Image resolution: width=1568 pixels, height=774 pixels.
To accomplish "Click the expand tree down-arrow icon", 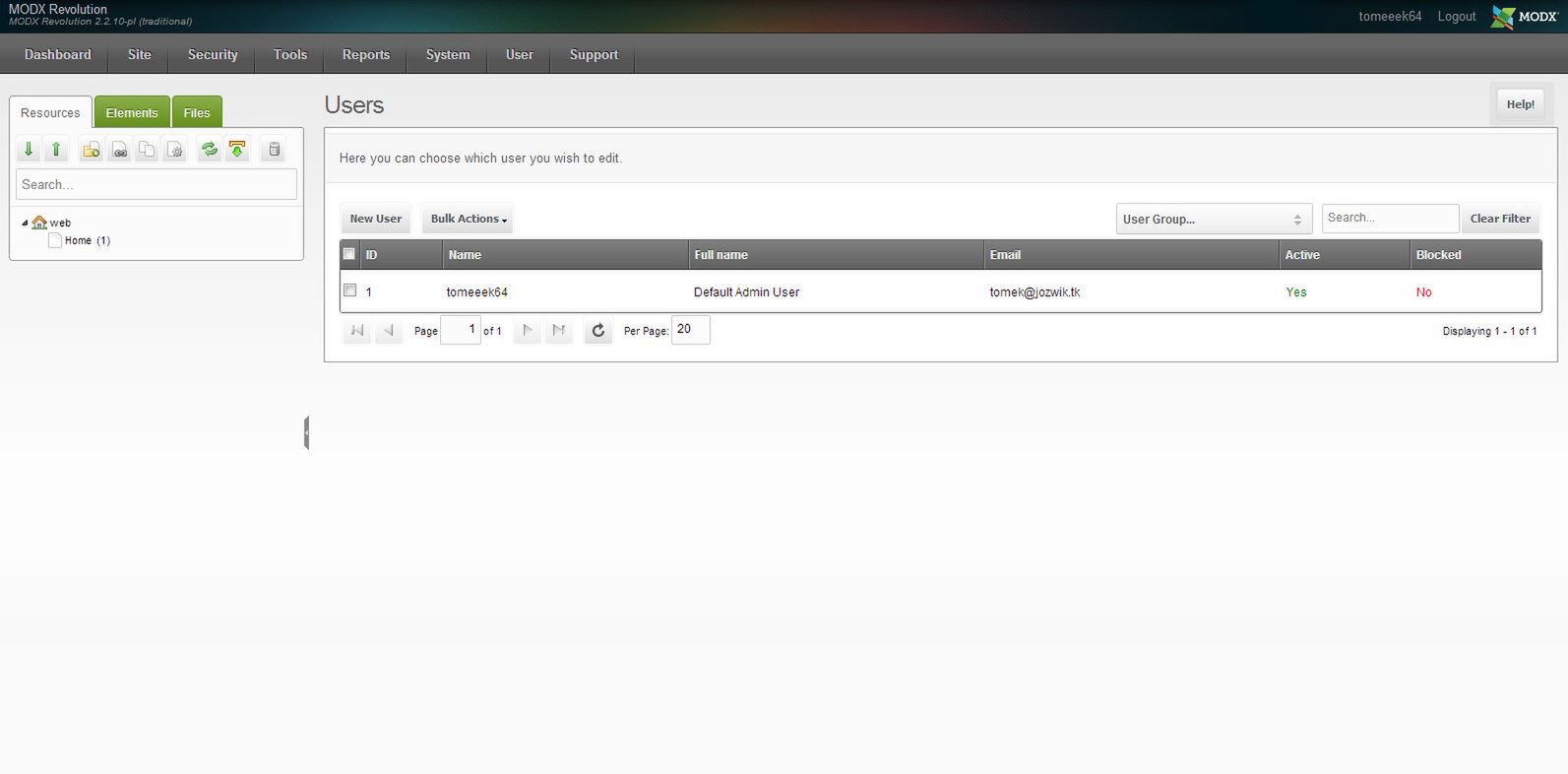I will click(x=29, y=150).
